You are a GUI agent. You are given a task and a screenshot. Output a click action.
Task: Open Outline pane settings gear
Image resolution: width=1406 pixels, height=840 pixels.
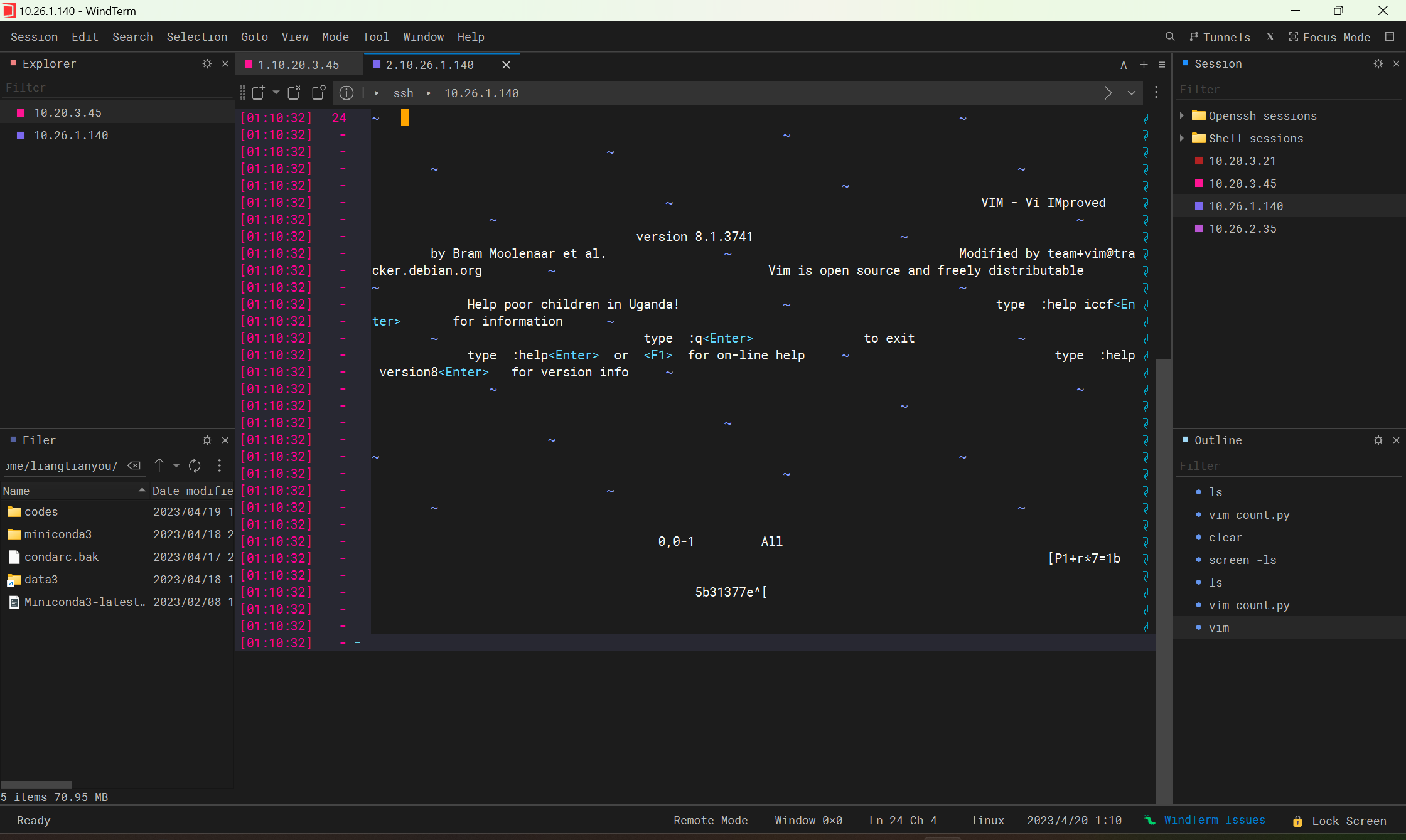point(1378,440)
